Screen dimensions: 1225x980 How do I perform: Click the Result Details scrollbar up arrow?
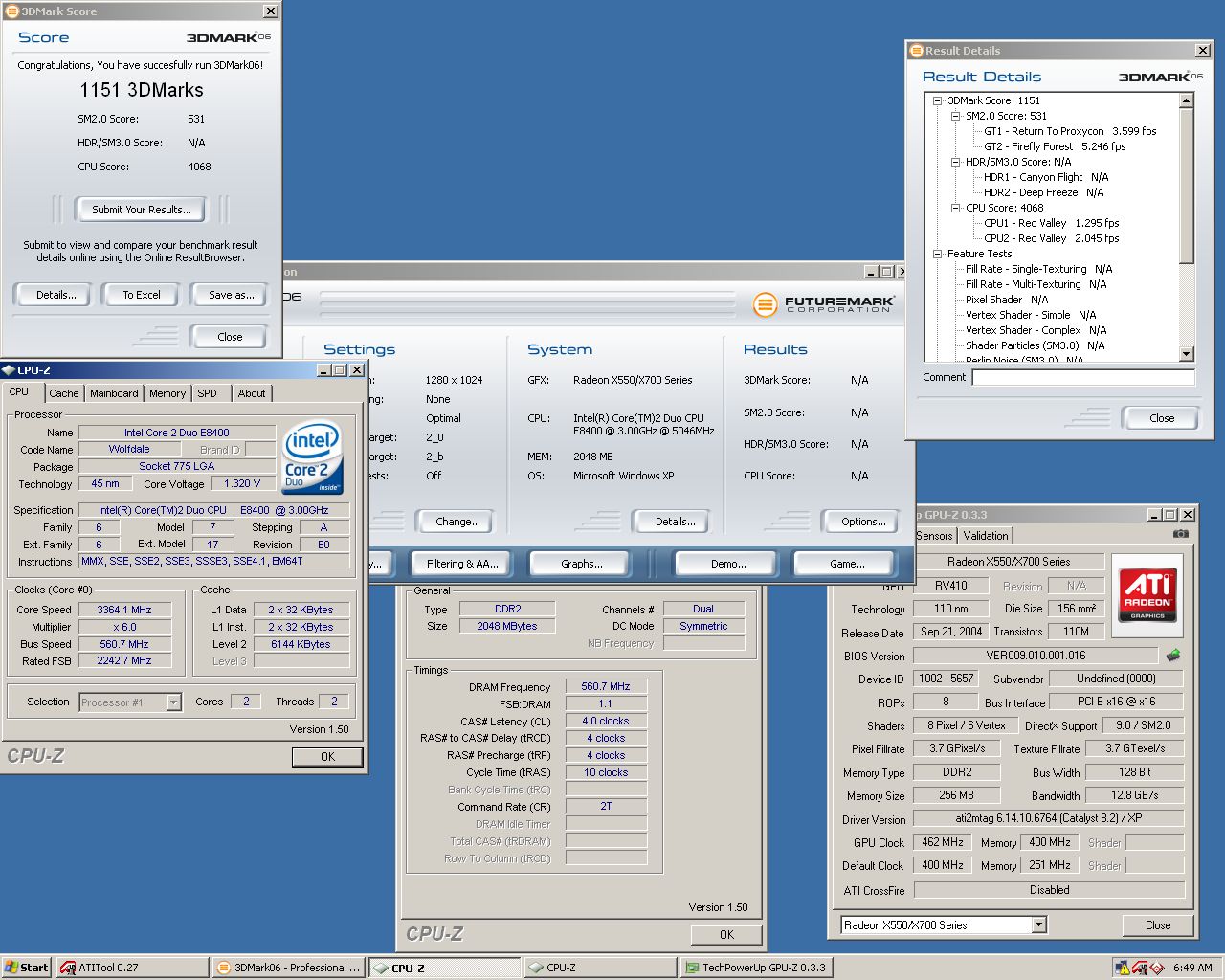pos(1187,100)
